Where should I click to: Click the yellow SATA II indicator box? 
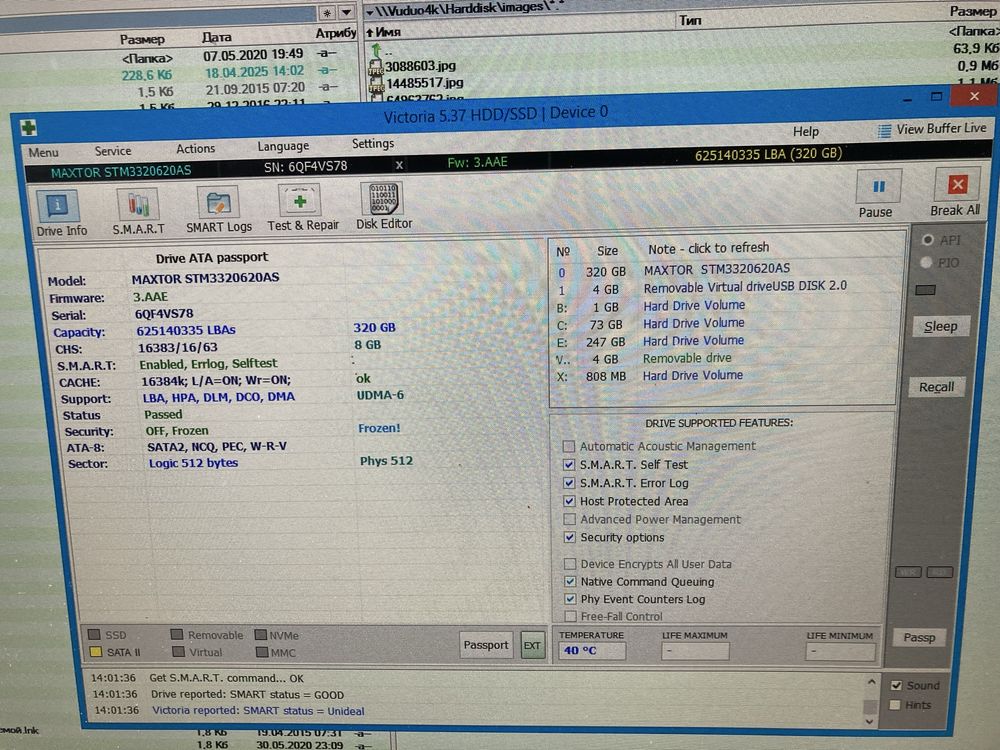96,652
